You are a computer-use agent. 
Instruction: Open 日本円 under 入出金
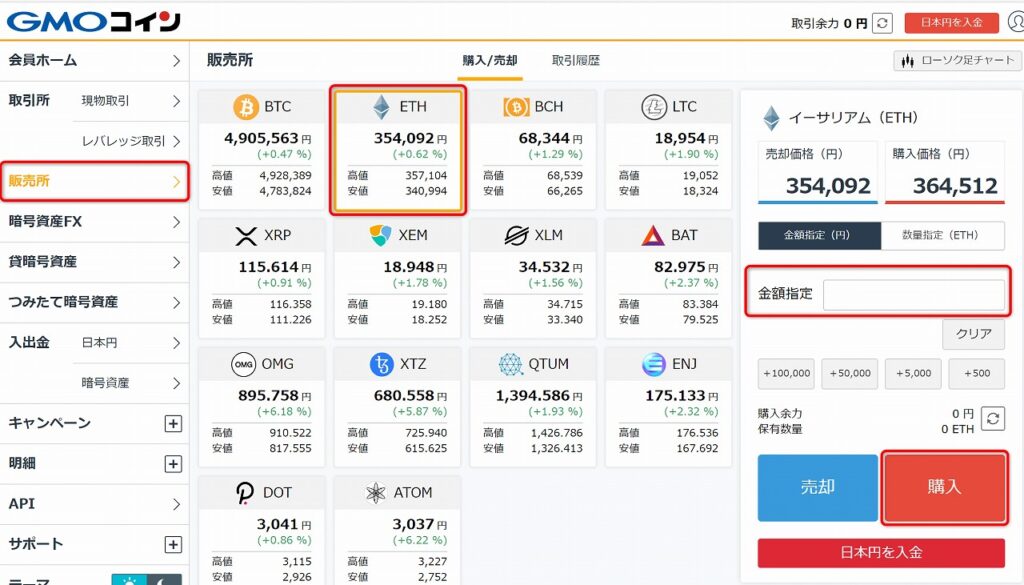pos(129,343)
